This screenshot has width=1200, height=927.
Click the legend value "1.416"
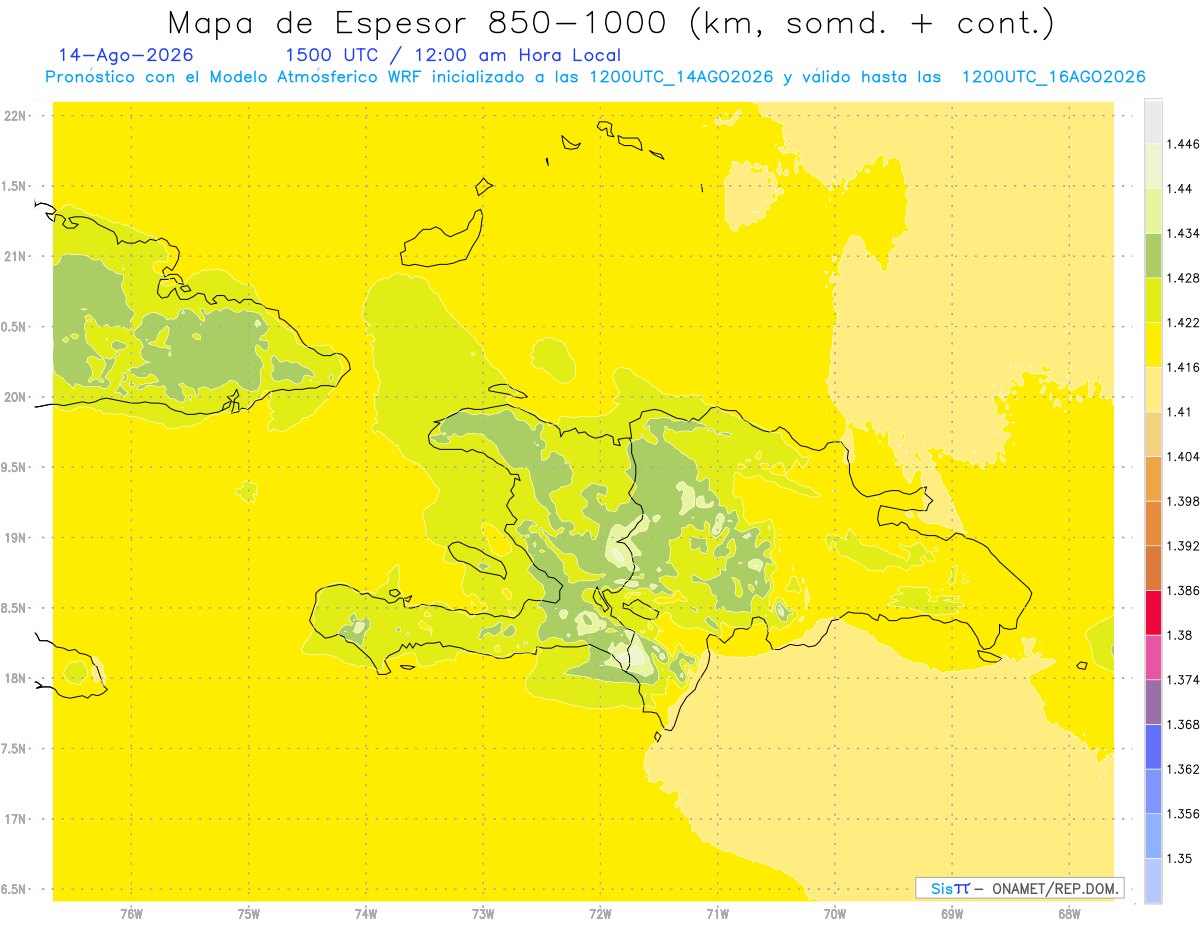click(1183, 367)
